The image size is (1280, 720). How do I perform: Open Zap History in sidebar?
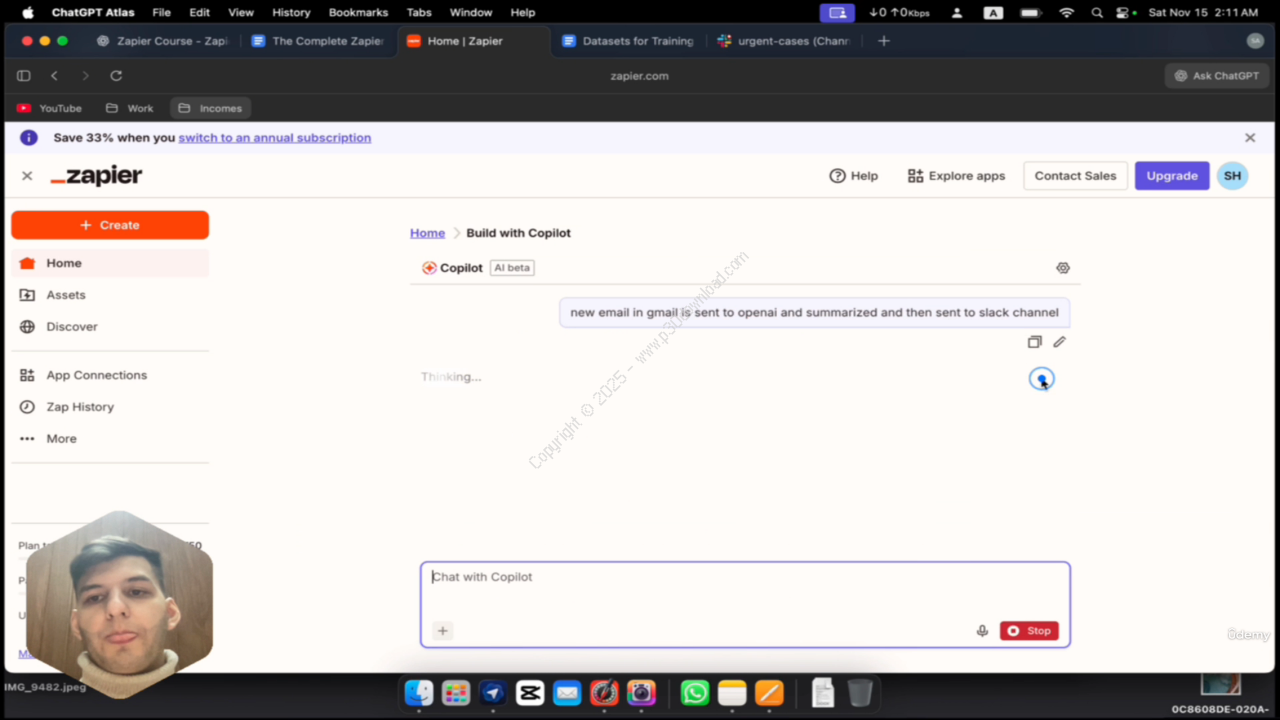pyautogui.click(x=79, y=407)
